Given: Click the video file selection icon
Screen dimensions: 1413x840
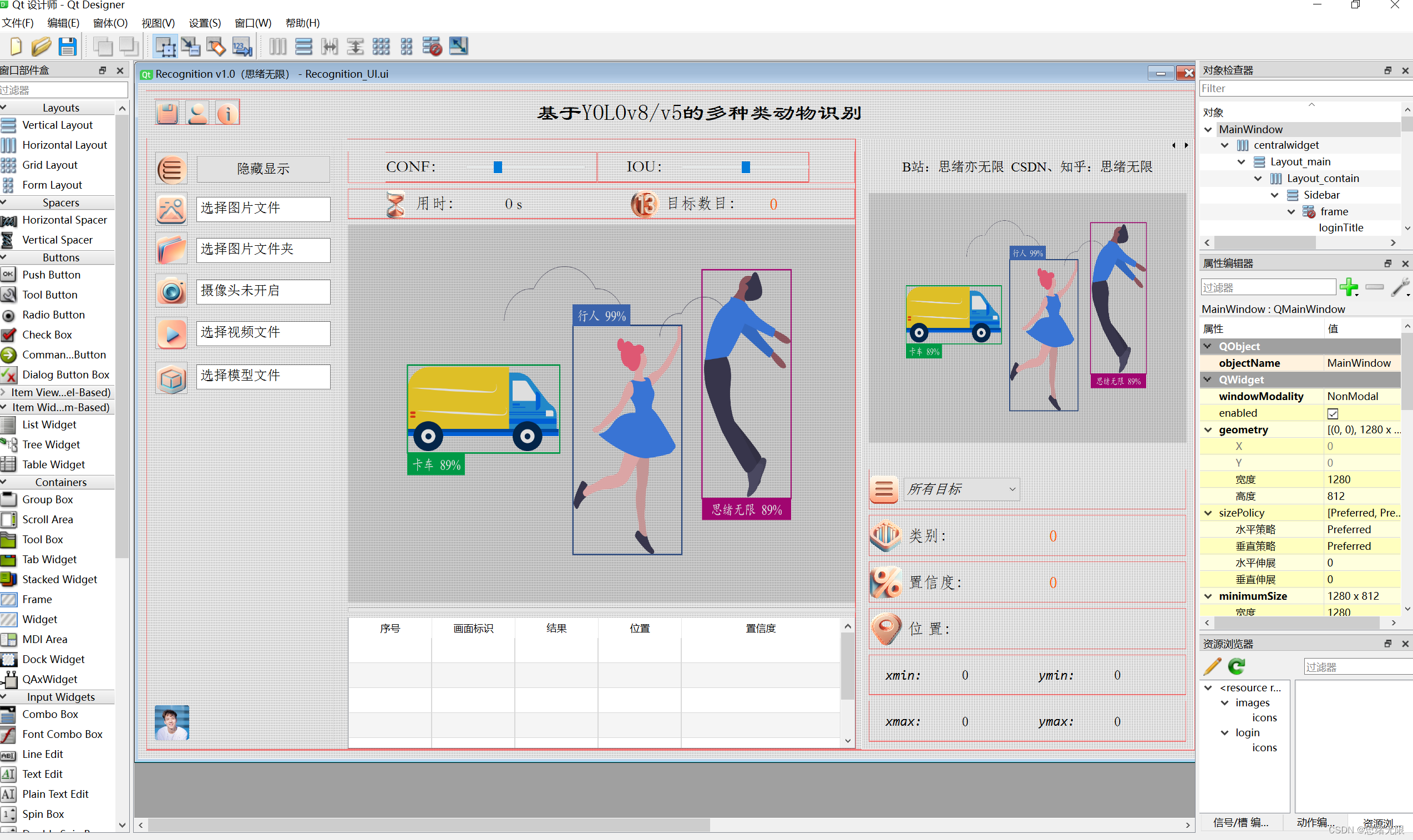Looking at the screenshot, I should click(170, 333).
